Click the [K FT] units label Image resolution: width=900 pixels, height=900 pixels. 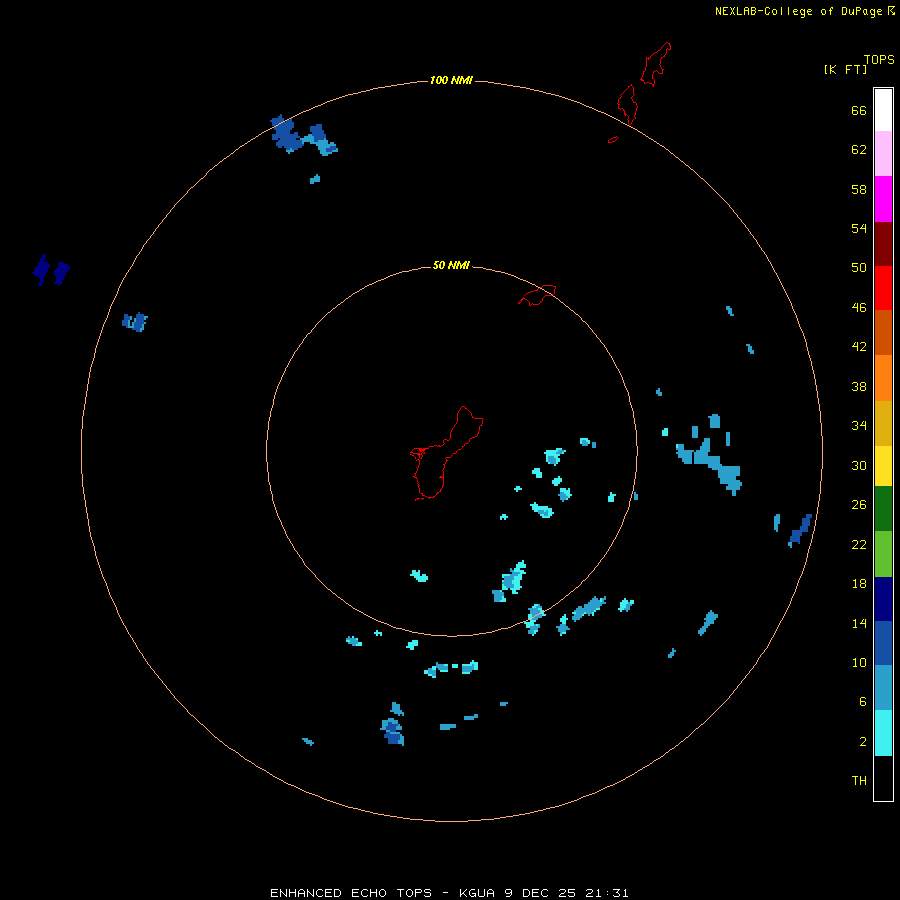[845, 69]
